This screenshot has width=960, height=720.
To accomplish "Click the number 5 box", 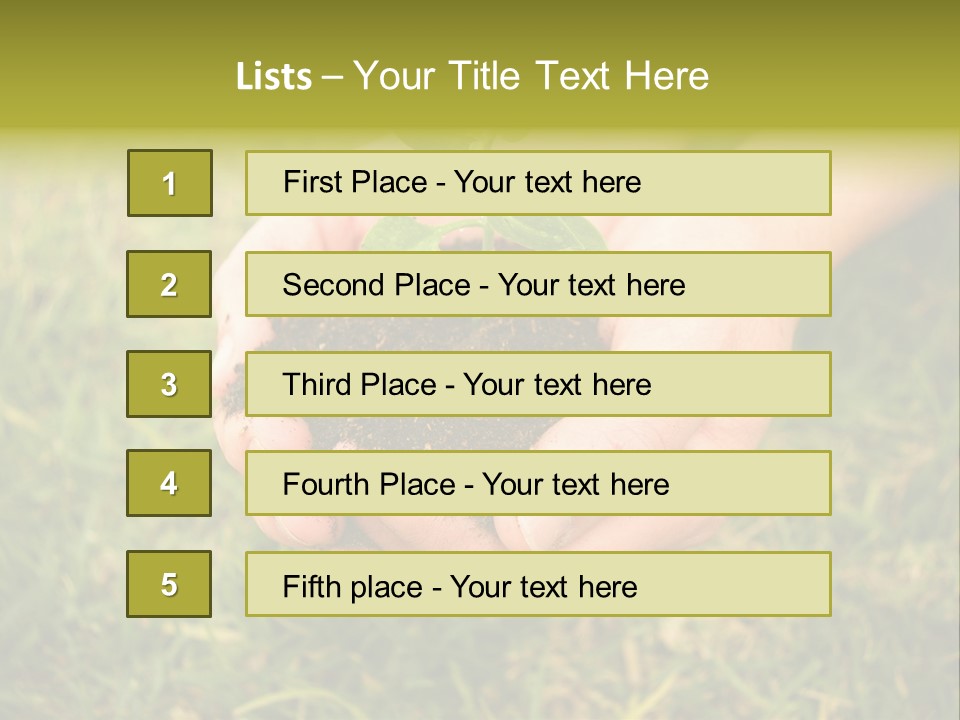I will [x=169, y=584].
